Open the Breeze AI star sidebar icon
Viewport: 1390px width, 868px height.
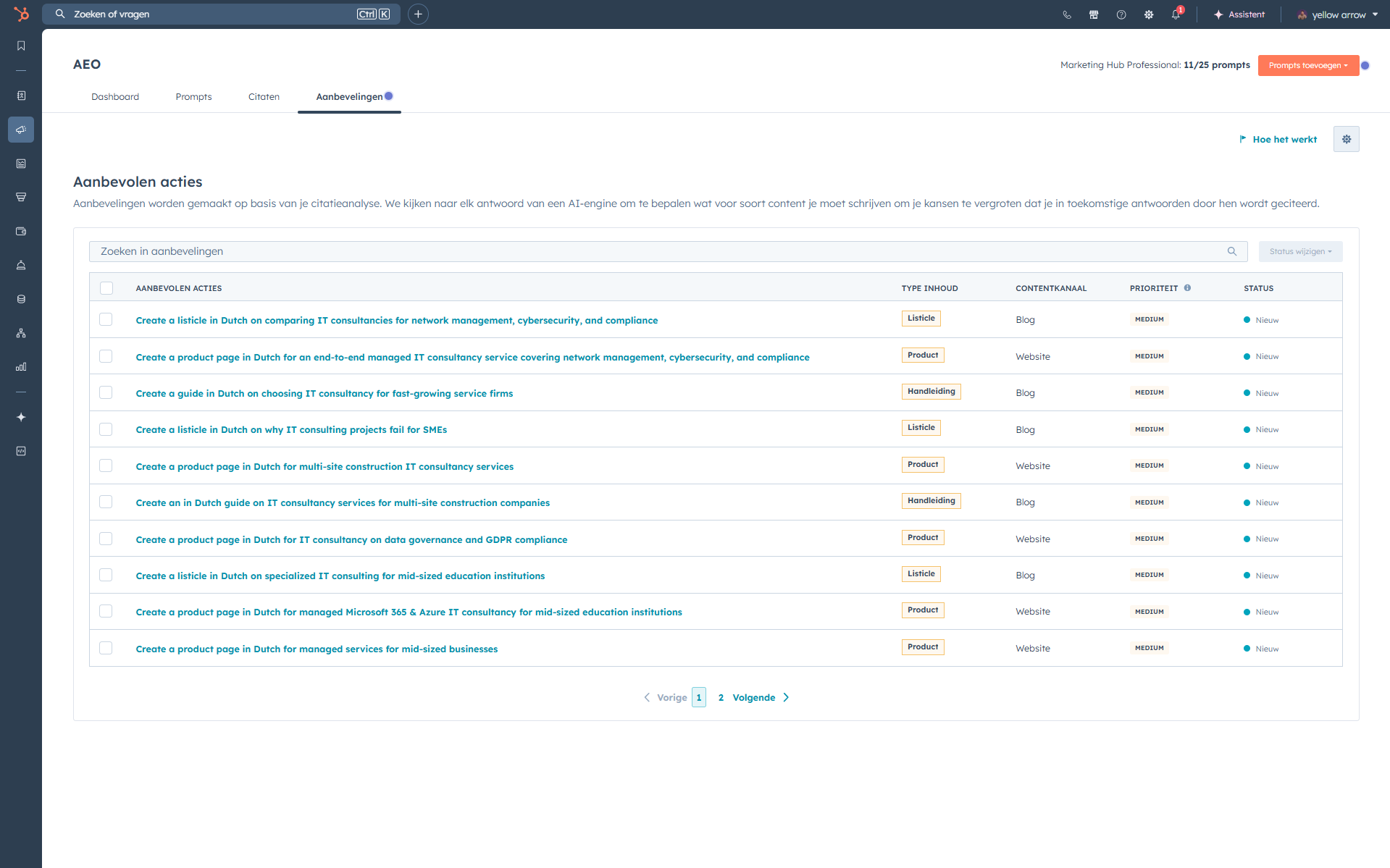pos(21,417)
